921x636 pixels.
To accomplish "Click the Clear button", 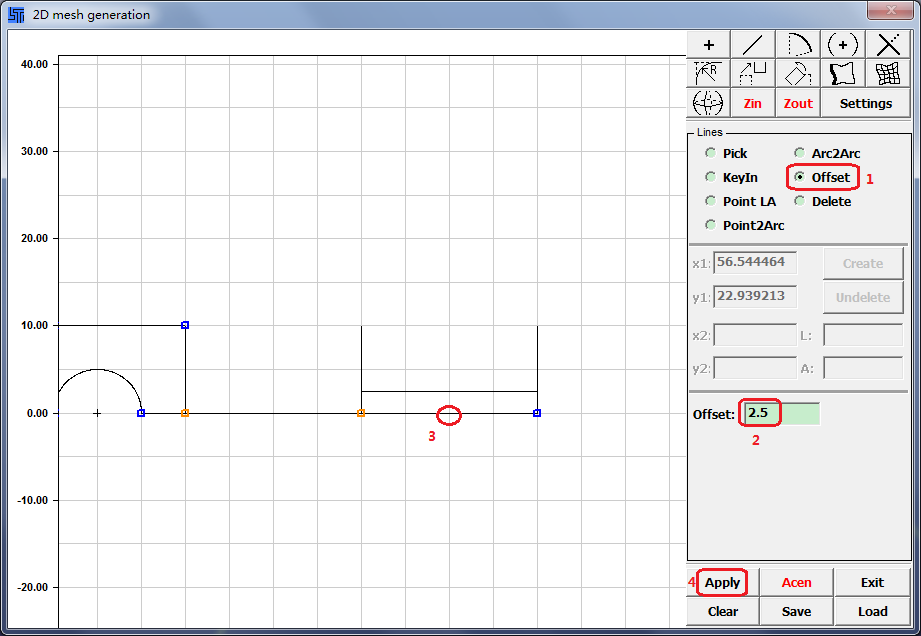I will click(x=722, y=611).
